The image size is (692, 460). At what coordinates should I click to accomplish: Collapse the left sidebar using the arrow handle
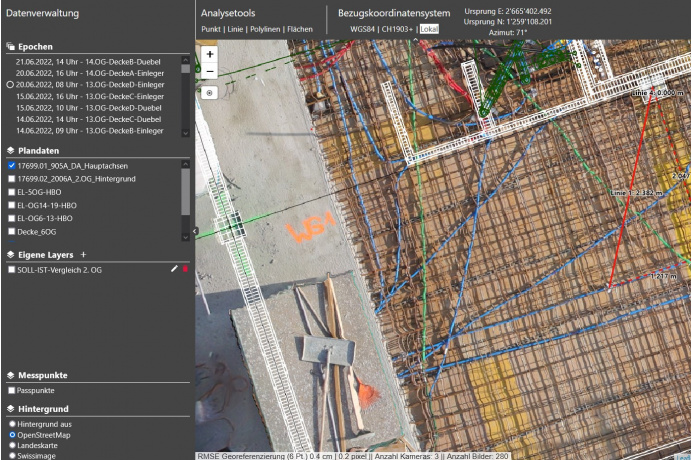195,231
